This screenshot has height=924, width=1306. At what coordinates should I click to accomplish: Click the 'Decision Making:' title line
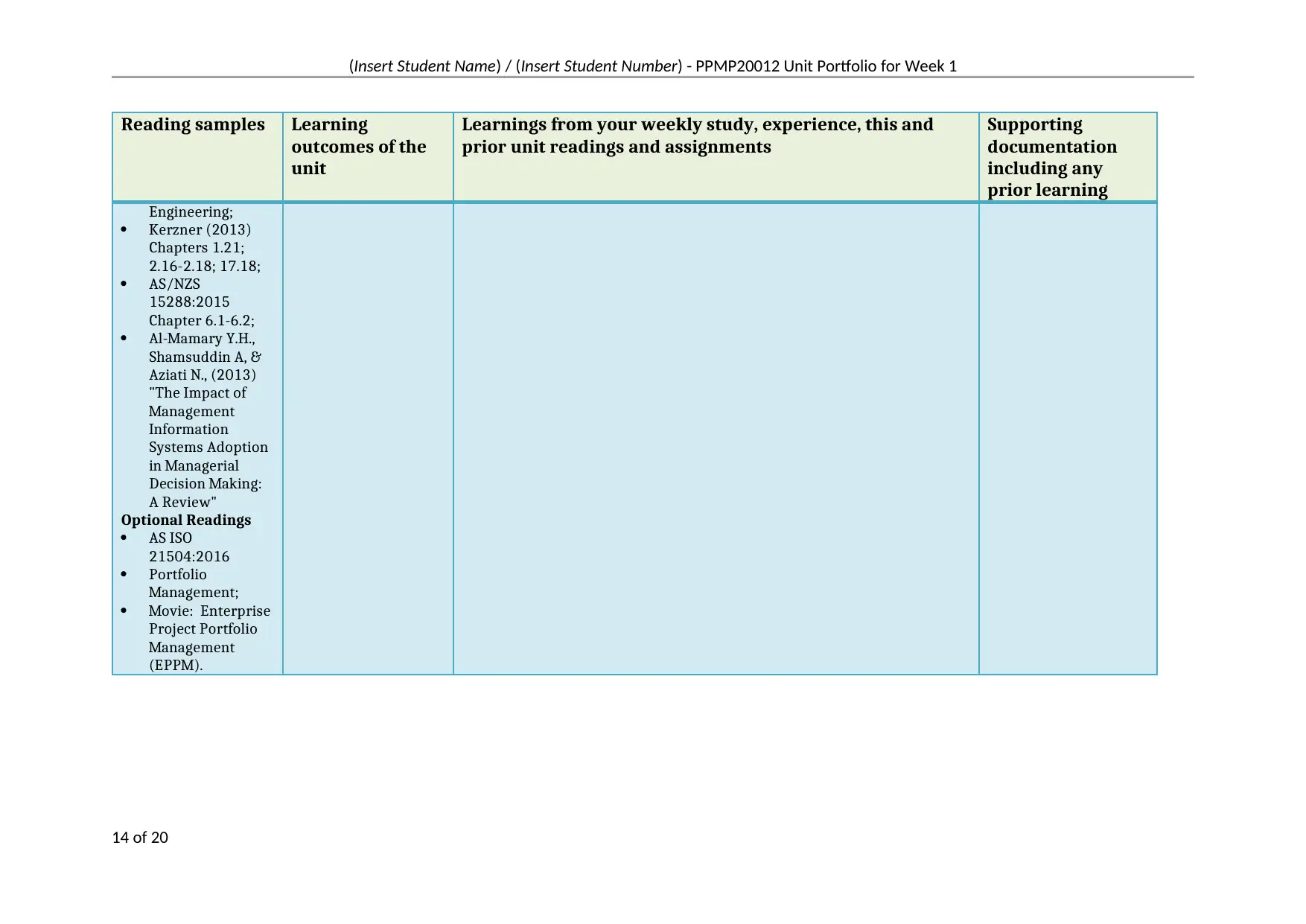point(206,483)
